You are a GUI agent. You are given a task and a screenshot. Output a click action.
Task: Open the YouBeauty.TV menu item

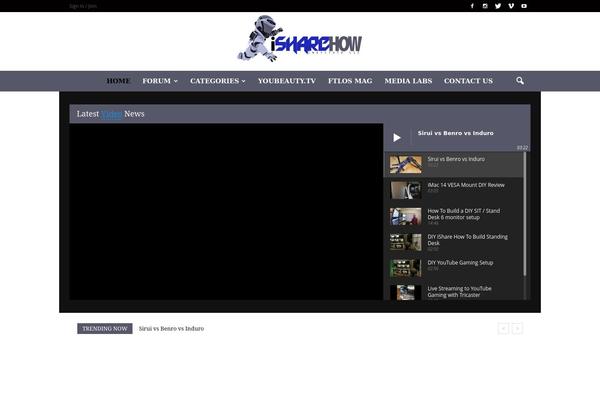287,81
